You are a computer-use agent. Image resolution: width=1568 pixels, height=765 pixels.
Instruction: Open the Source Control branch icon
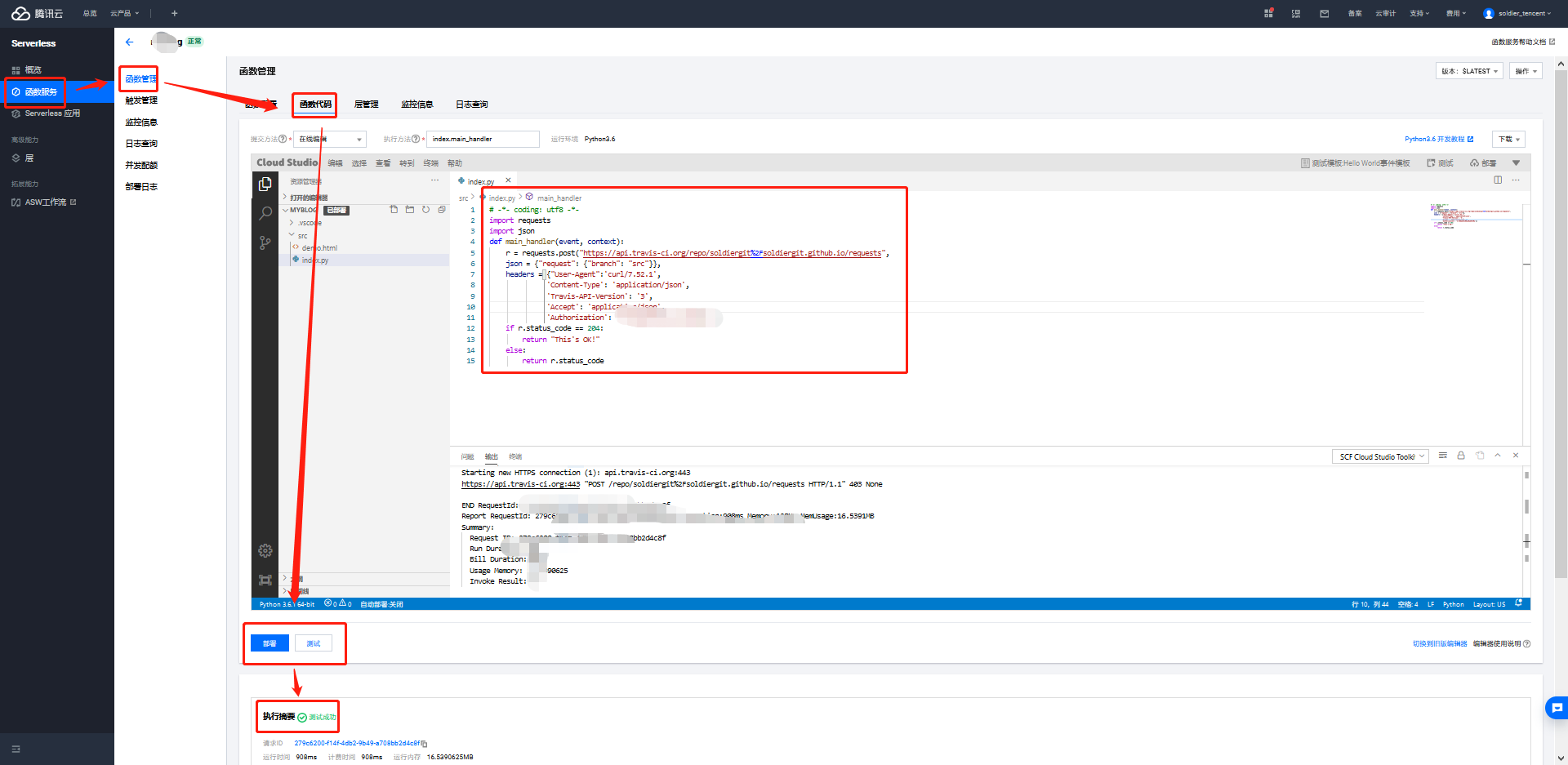click(x=265, y=242)
